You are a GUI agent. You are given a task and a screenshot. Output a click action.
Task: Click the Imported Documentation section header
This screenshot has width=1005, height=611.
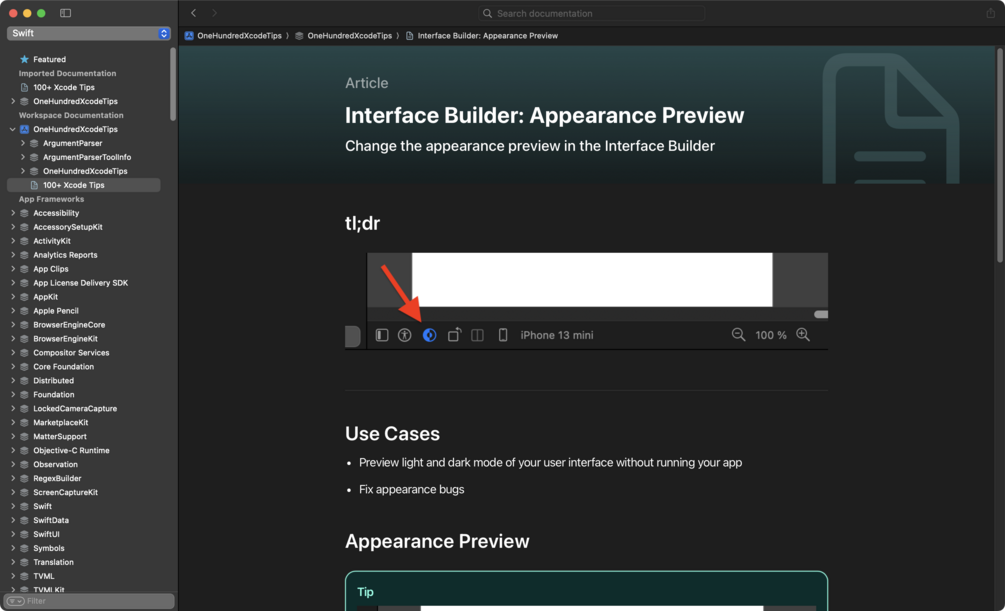coord(67,73)
